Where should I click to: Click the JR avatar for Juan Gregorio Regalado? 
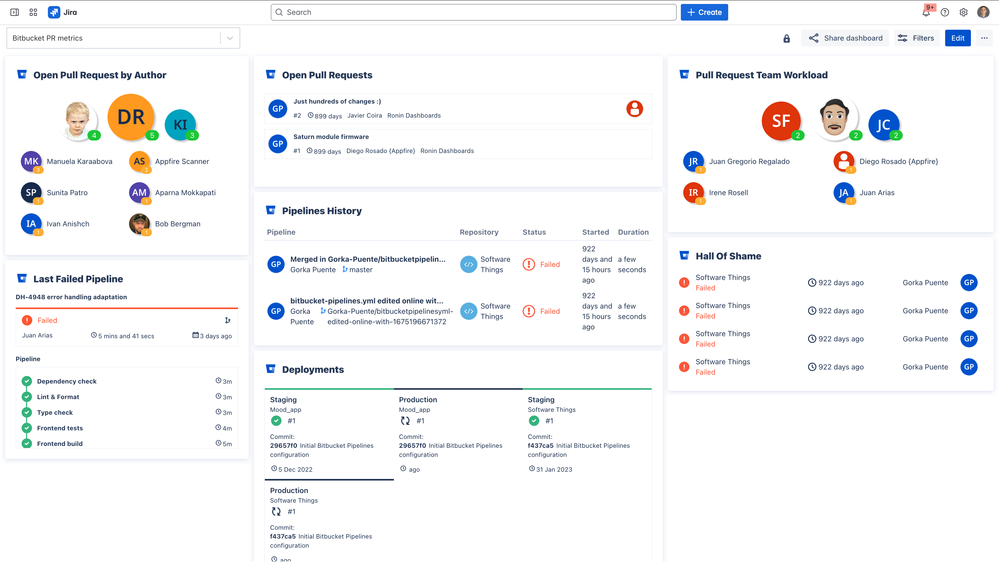point(693,161)
